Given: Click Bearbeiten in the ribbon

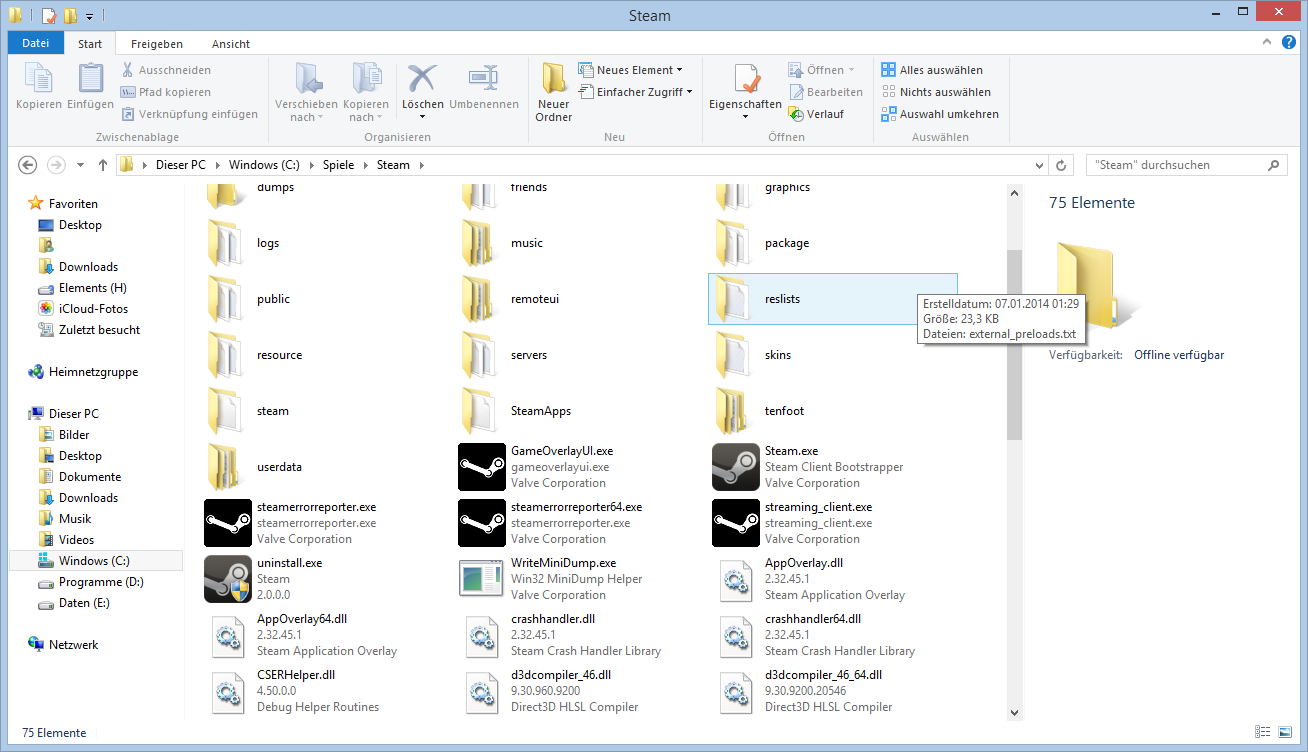Looking at the screenshot, I should [x=825, y=92].
